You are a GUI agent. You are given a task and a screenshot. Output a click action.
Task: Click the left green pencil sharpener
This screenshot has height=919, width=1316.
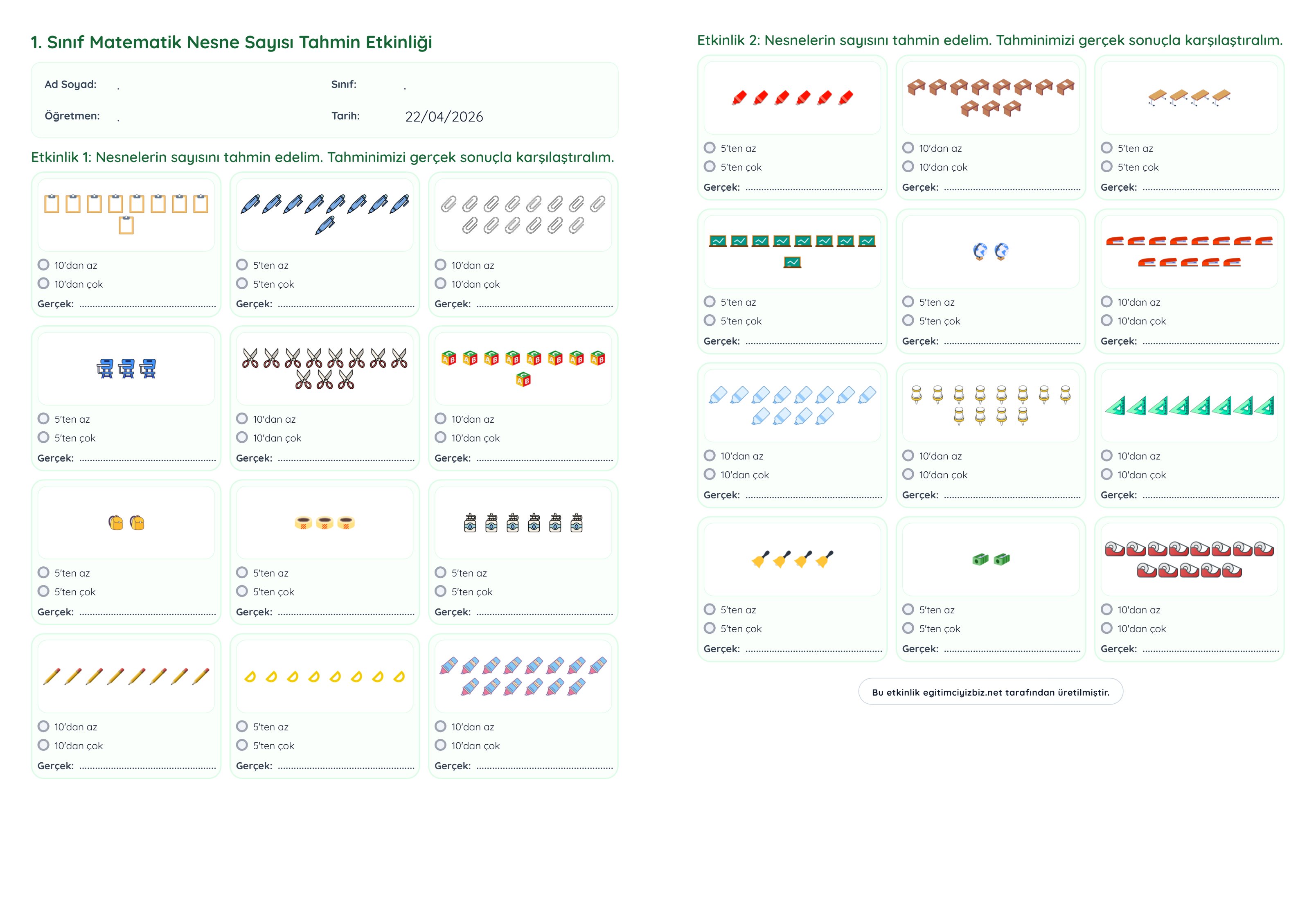click(980, 559)
